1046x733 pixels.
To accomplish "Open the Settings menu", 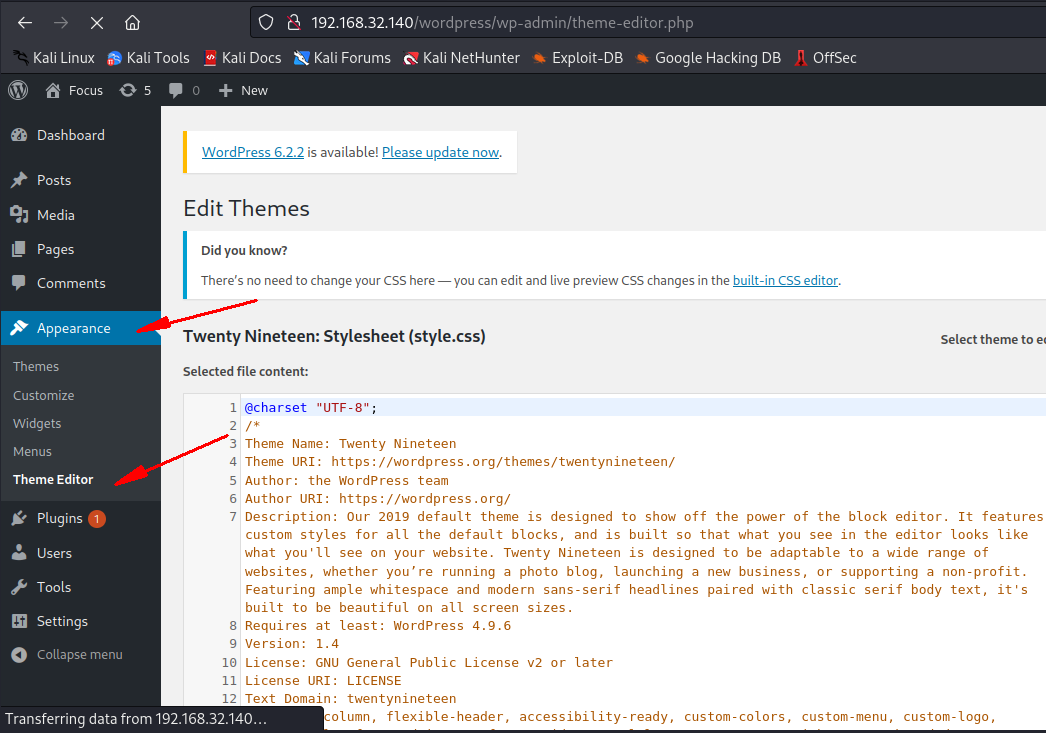I will (x=80, y=621).
